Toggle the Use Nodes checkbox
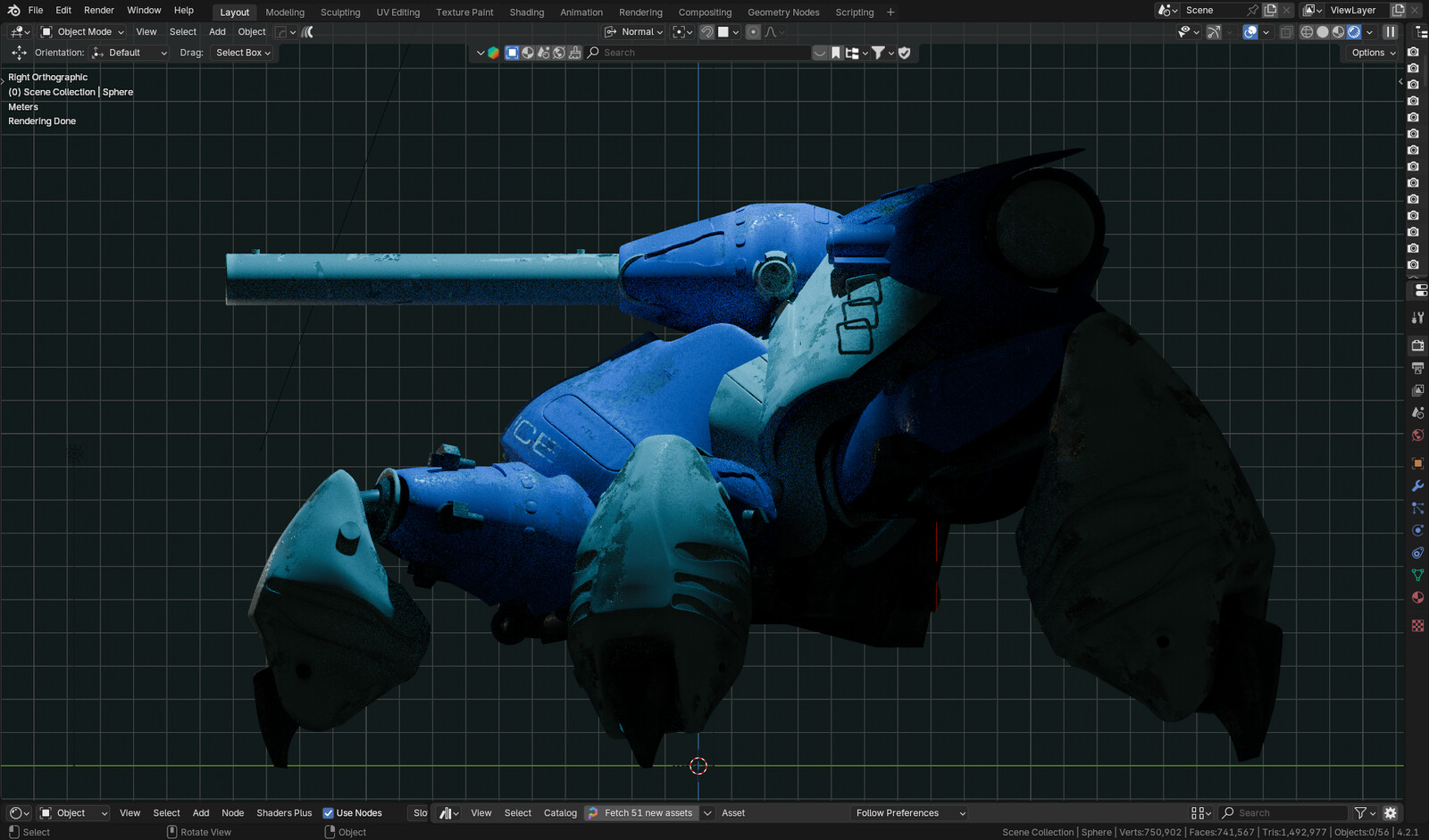Screen dimensions: 1429x840 point(328,813)
